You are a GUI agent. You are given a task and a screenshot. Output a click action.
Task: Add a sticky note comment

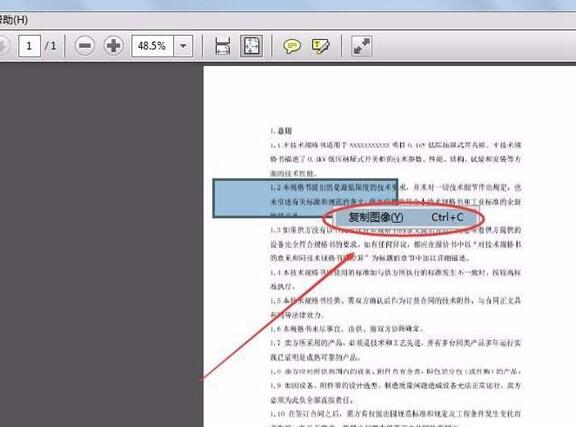(292, 46)
